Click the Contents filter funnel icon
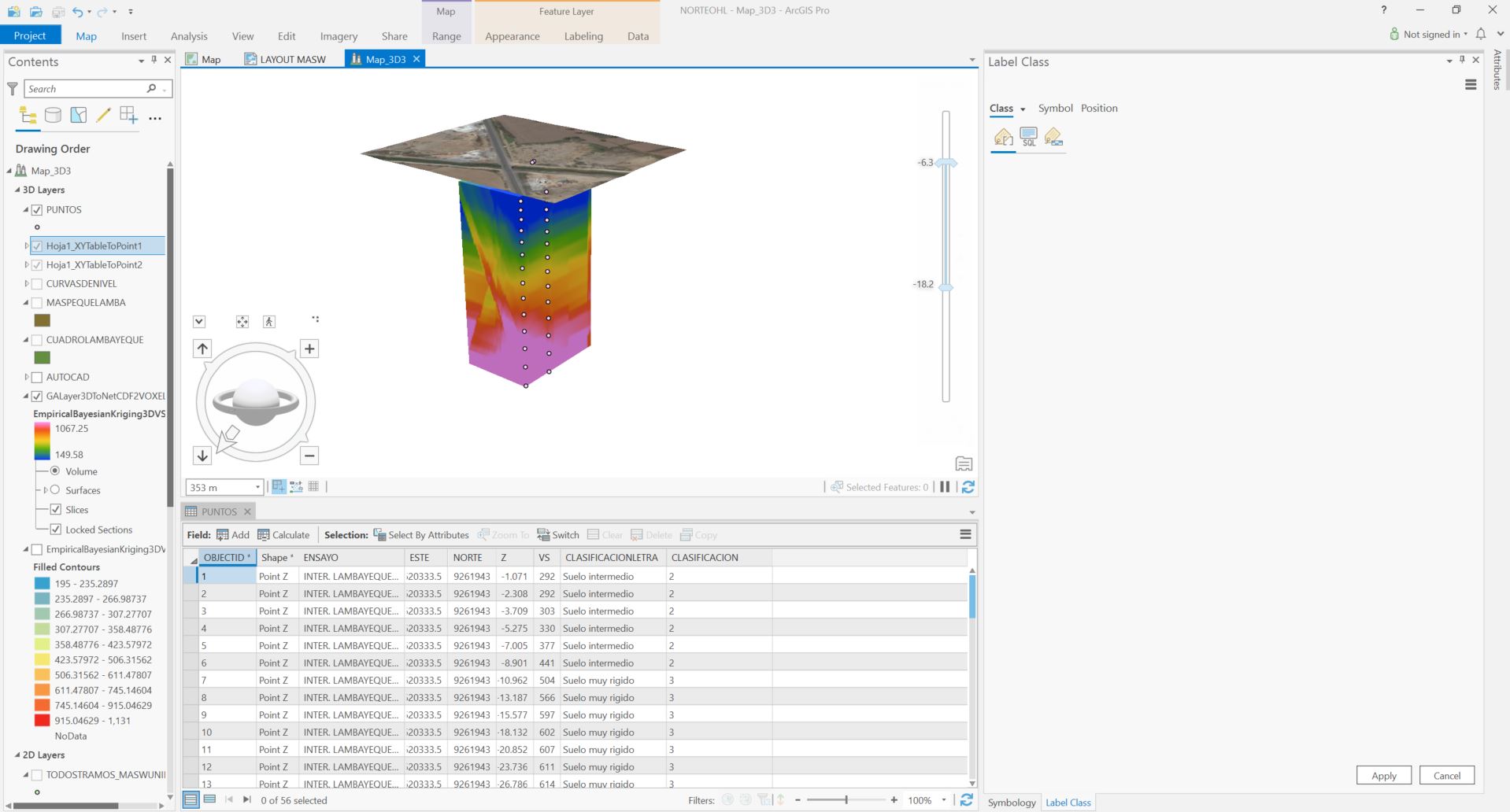The height and width of the screenshot is (812, 1510). tap(13, 89)
